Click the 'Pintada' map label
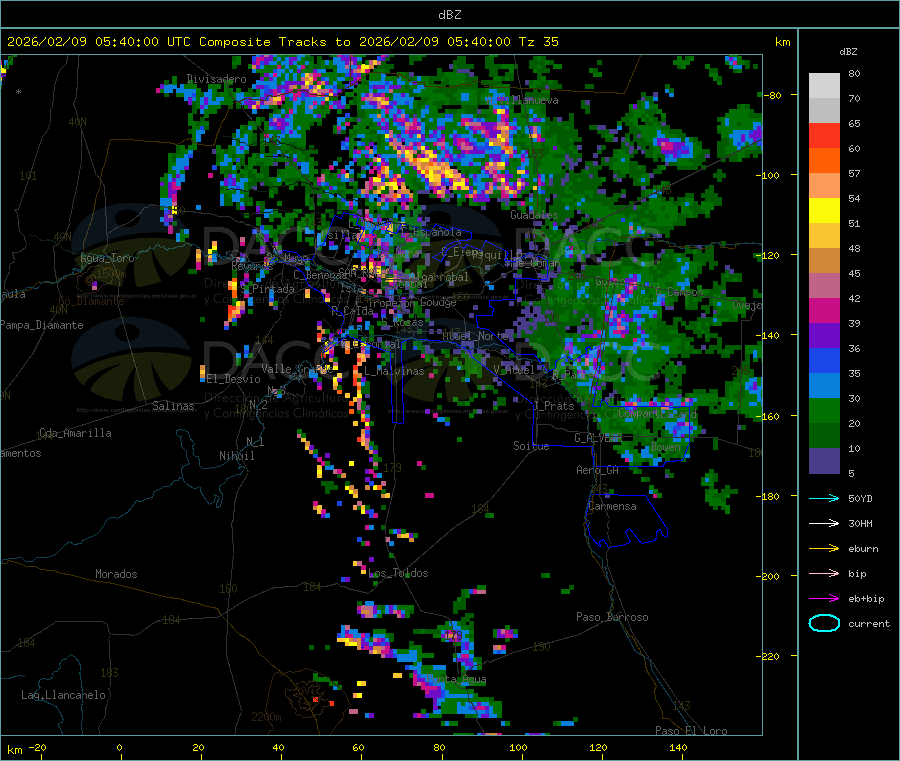 [273, 289]
